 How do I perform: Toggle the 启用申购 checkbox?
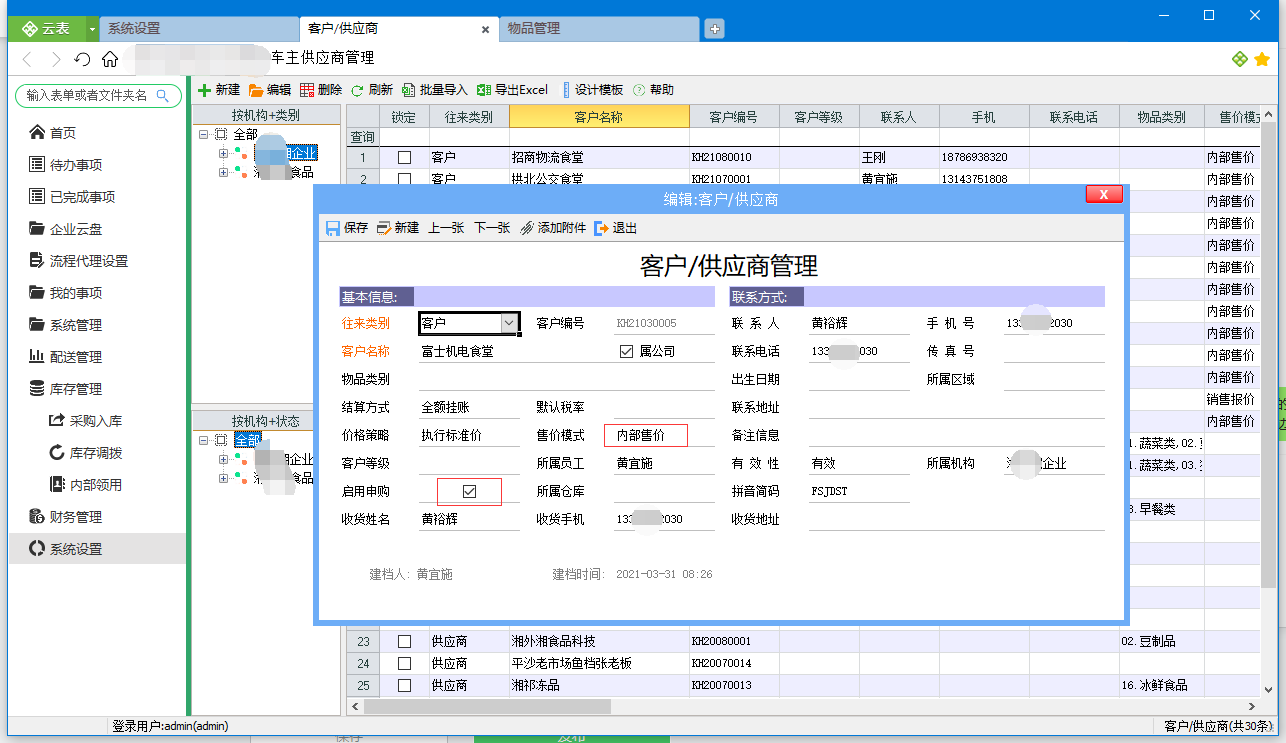[469, 491]
